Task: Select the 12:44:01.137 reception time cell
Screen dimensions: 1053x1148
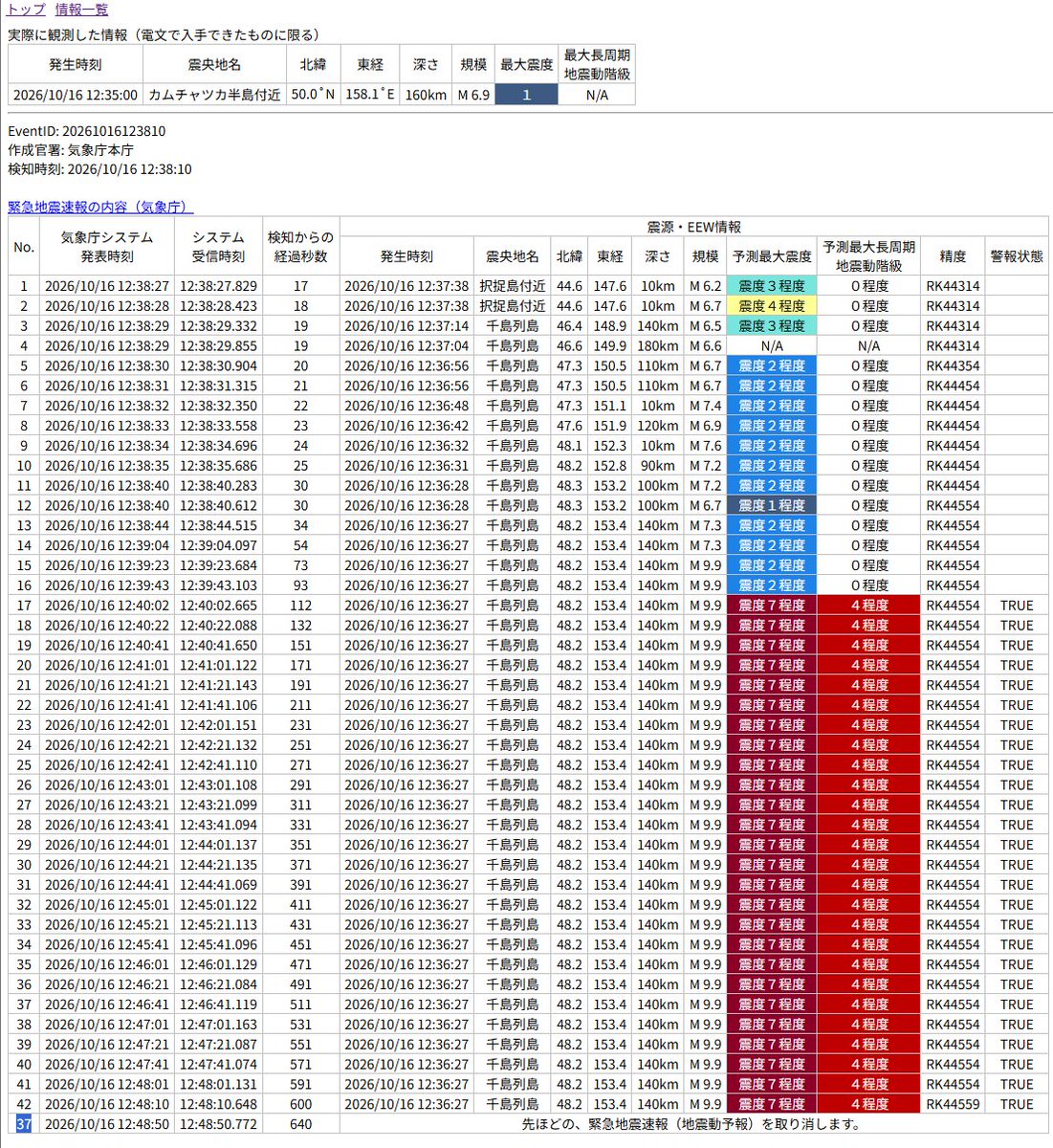Action: pyautogui.click(x=218, y=845)
